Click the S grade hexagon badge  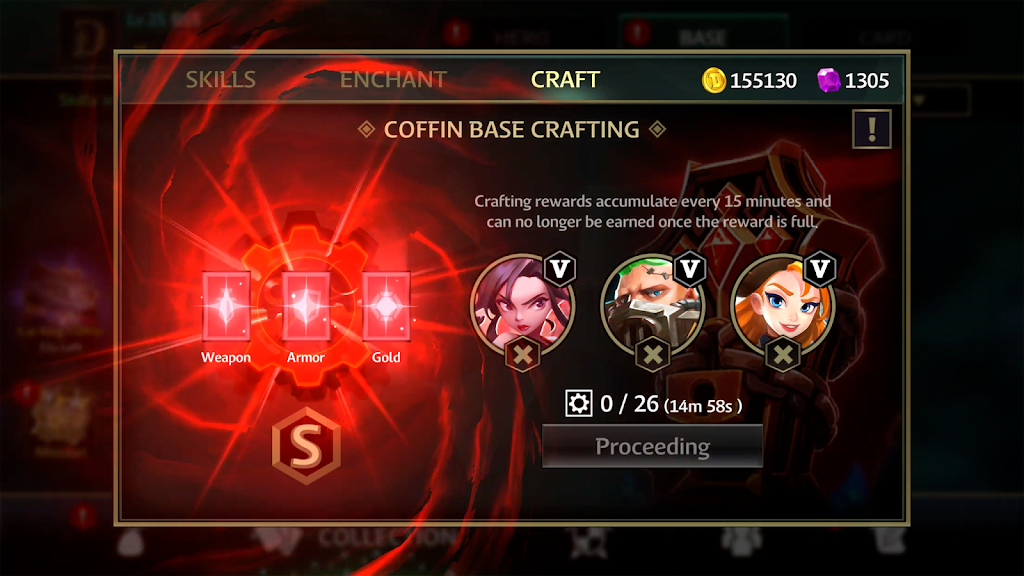pyautogui.click(x=306, y=445)
